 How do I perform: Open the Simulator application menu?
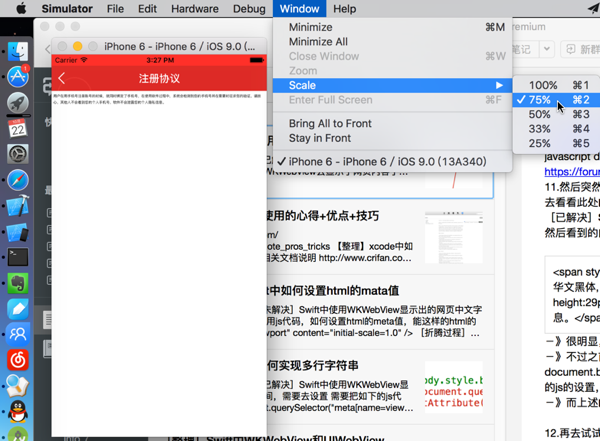click(x=67, y=8)
